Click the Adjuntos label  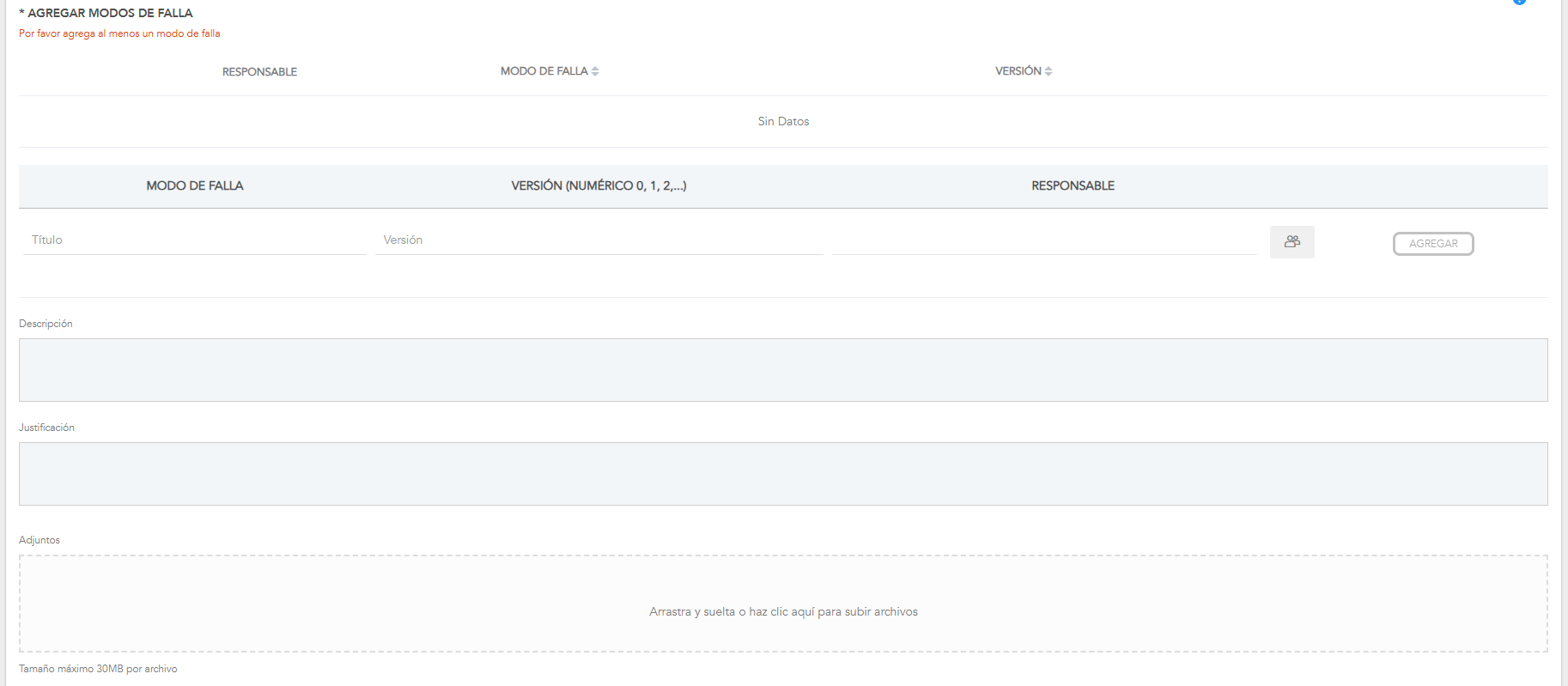click(x=40, y=540)
